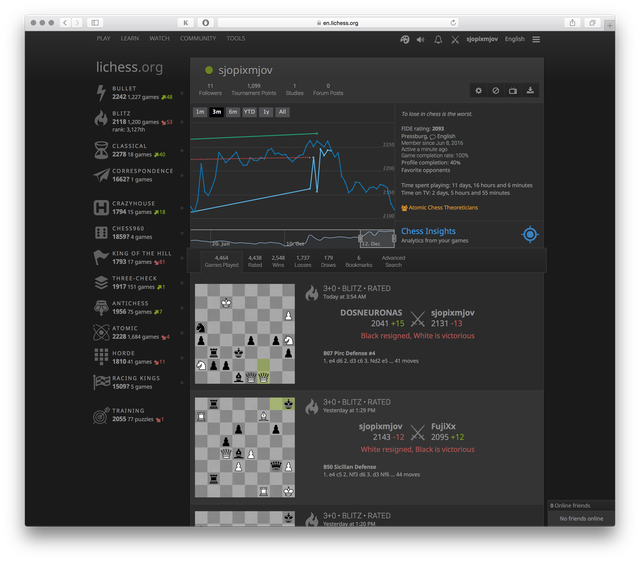Click the blitz flame icon of DOSNEURONAS game
Viewport: 640px width, 562px height.
[x=312, y=293]
